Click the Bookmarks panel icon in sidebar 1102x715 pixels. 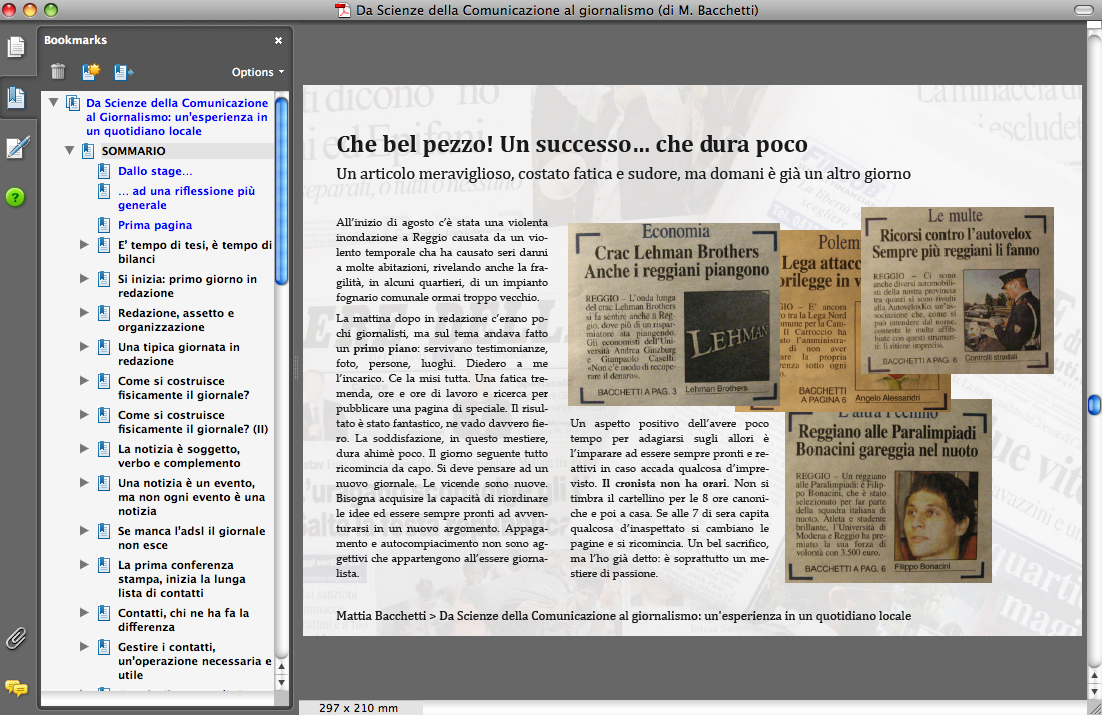pyautogui.click(x=16, y=97)
